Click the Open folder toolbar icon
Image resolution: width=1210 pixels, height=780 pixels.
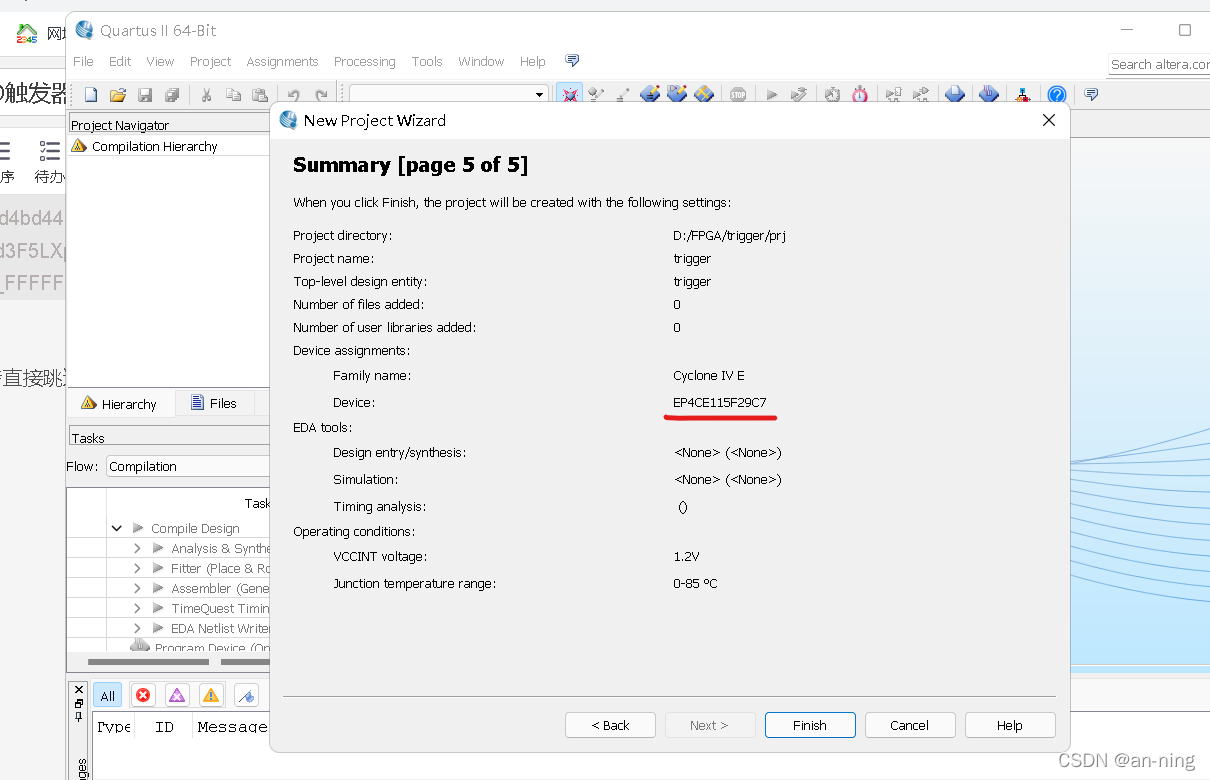point(118,95)
